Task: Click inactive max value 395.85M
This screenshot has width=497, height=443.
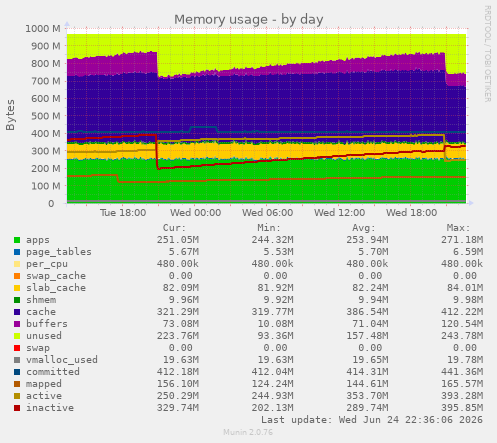Action: coord(462,408)
